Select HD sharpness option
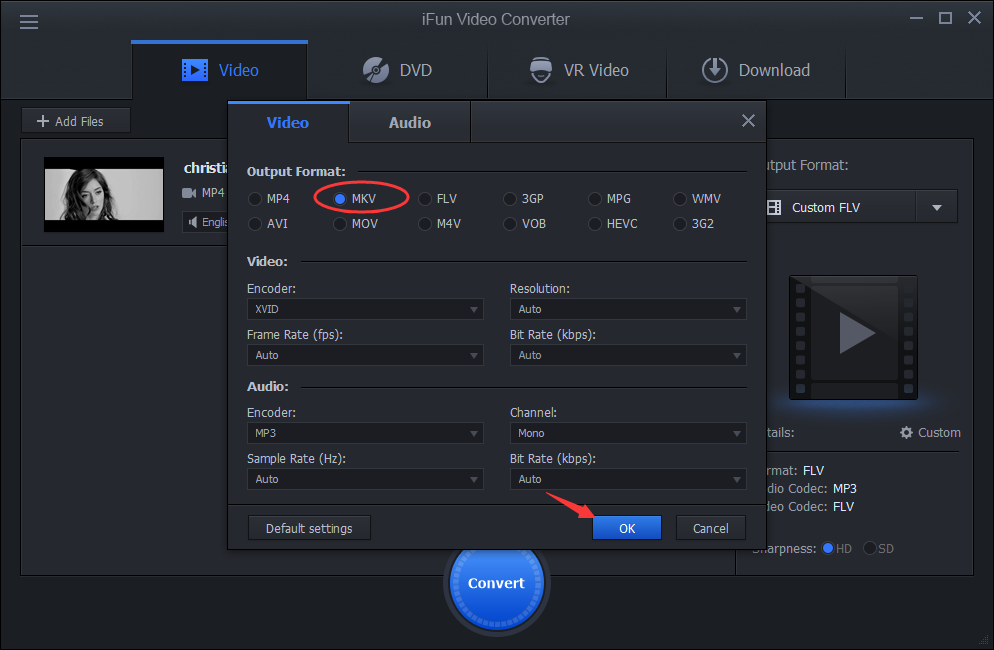994x650 pixels. [836, 548]
